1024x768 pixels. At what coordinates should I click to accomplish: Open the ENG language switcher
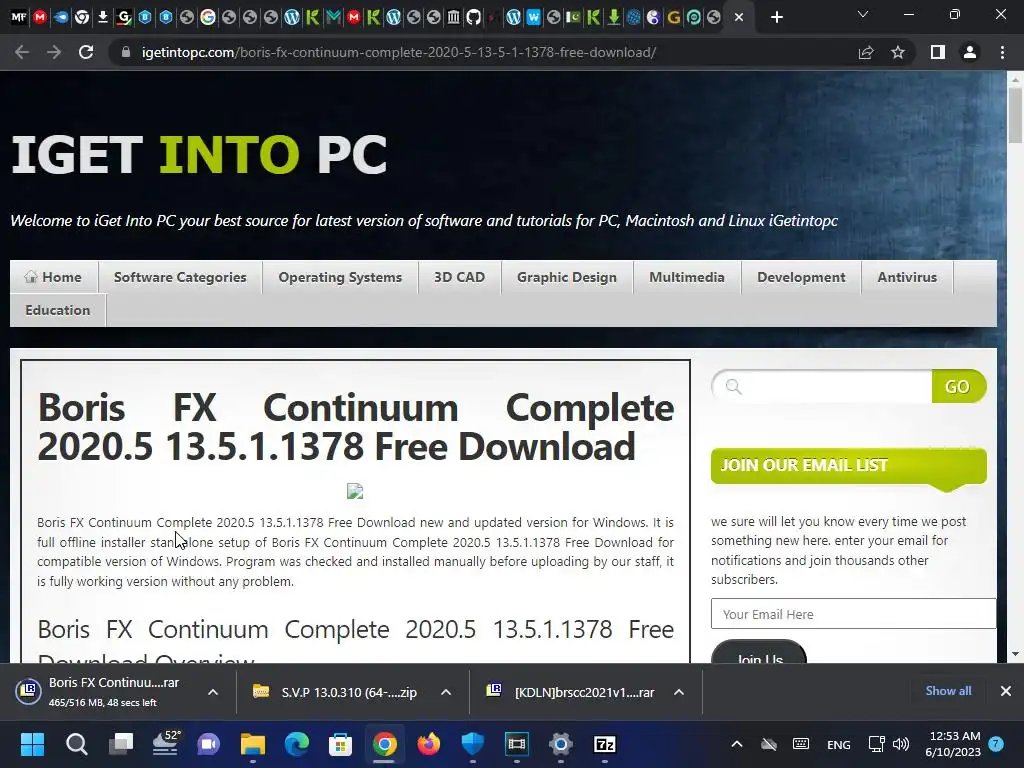pos(839,744)
